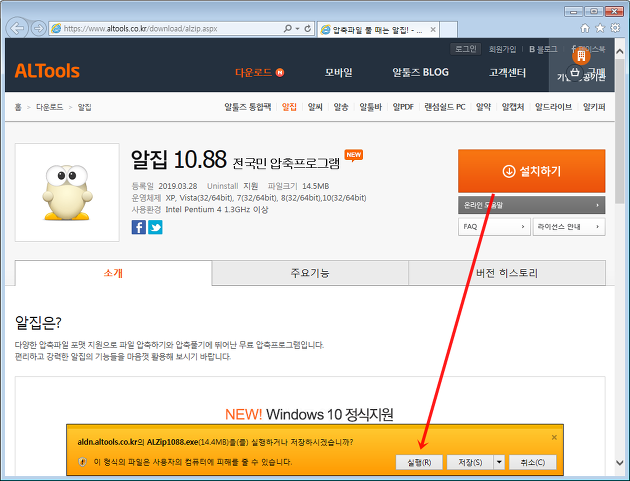The image size is (630, 481).
Task: Select 알송 in product submenu
Action: [x=341, y=107]
